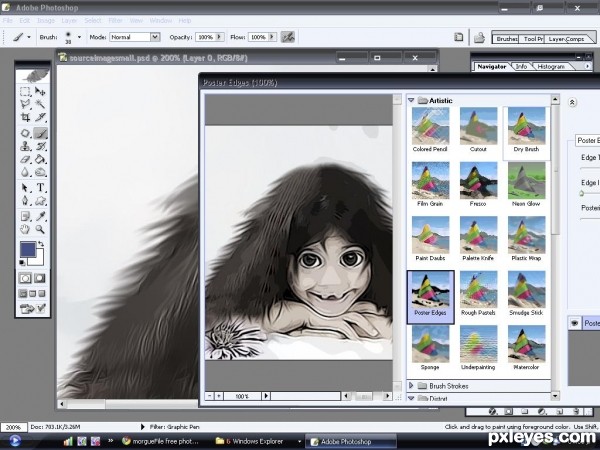Open the Edit menu
The image size is (600, 450).
pos(24,20)
